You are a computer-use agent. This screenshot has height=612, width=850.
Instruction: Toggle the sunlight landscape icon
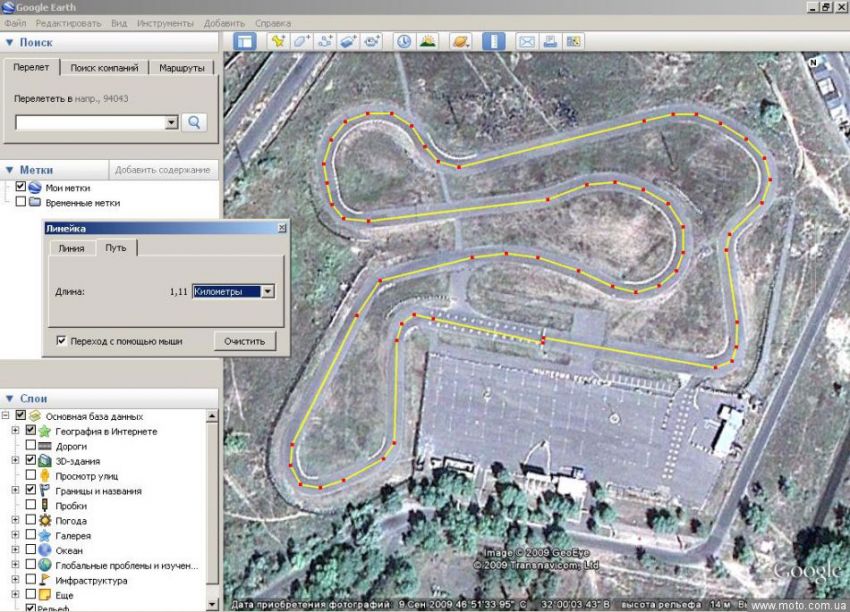click(428, 42)
